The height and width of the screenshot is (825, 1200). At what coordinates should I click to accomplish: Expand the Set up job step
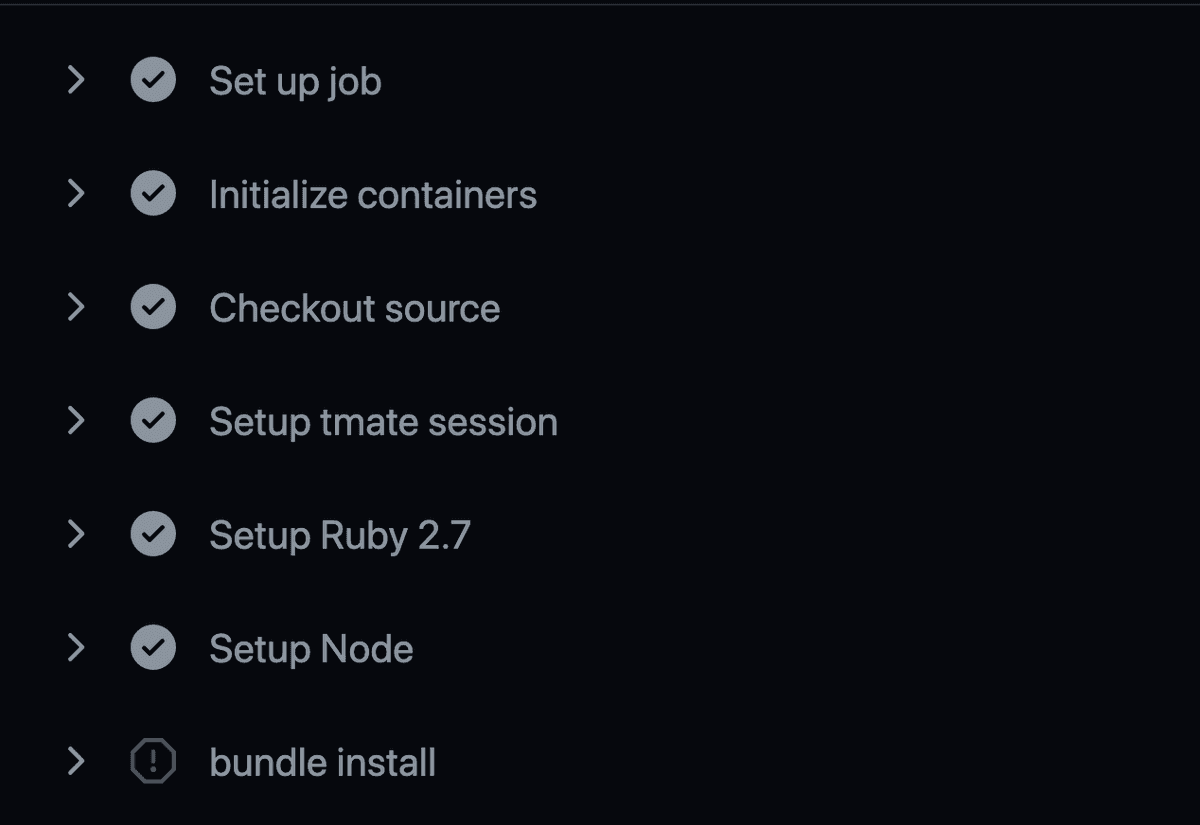coord(76,80)
